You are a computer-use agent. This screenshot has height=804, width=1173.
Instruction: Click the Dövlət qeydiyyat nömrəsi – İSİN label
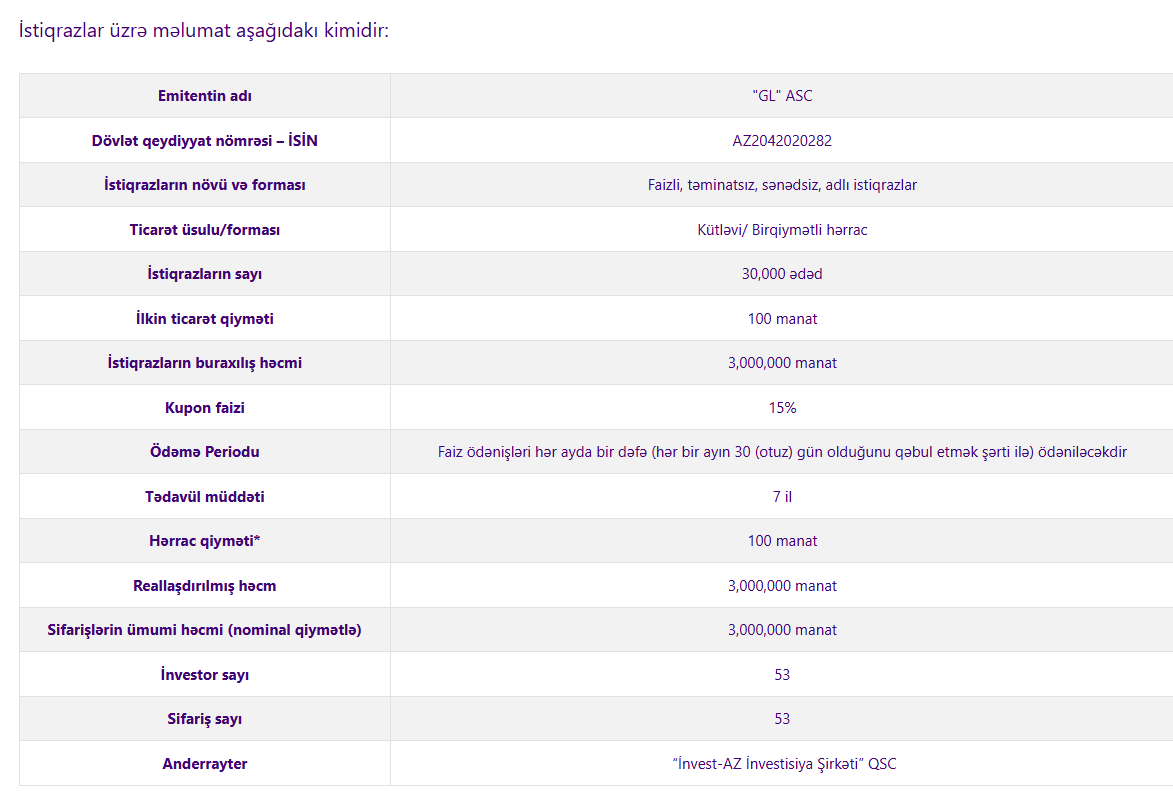pos(204,141)
